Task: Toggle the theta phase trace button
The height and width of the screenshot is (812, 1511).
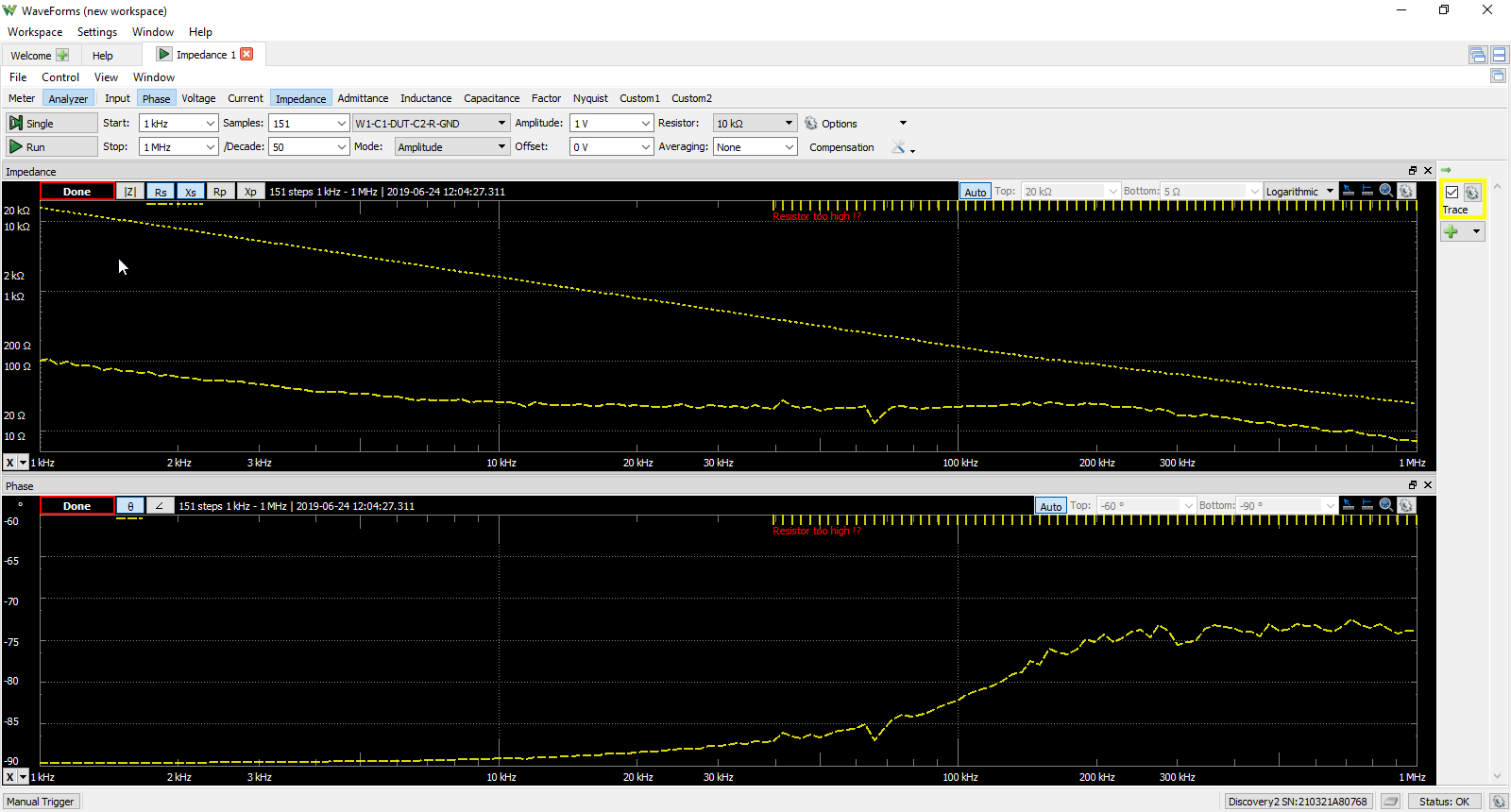Action: coord(130,505)
